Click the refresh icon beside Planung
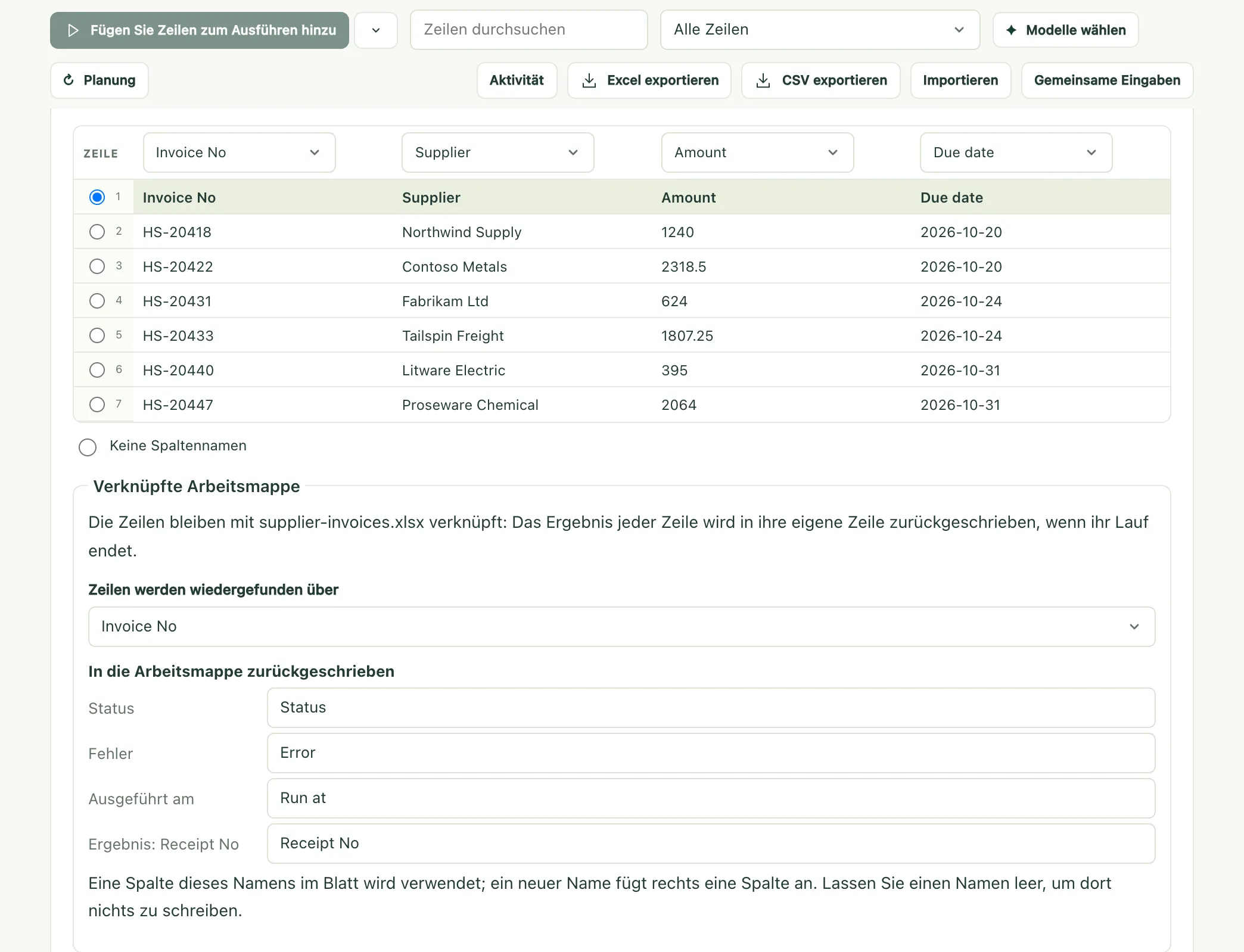This screenshot has width=1244, height=952. 69,80
